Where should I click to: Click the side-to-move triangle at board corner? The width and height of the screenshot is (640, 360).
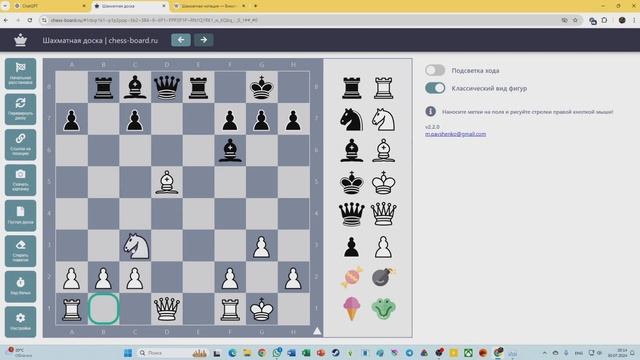click(317, 331)
